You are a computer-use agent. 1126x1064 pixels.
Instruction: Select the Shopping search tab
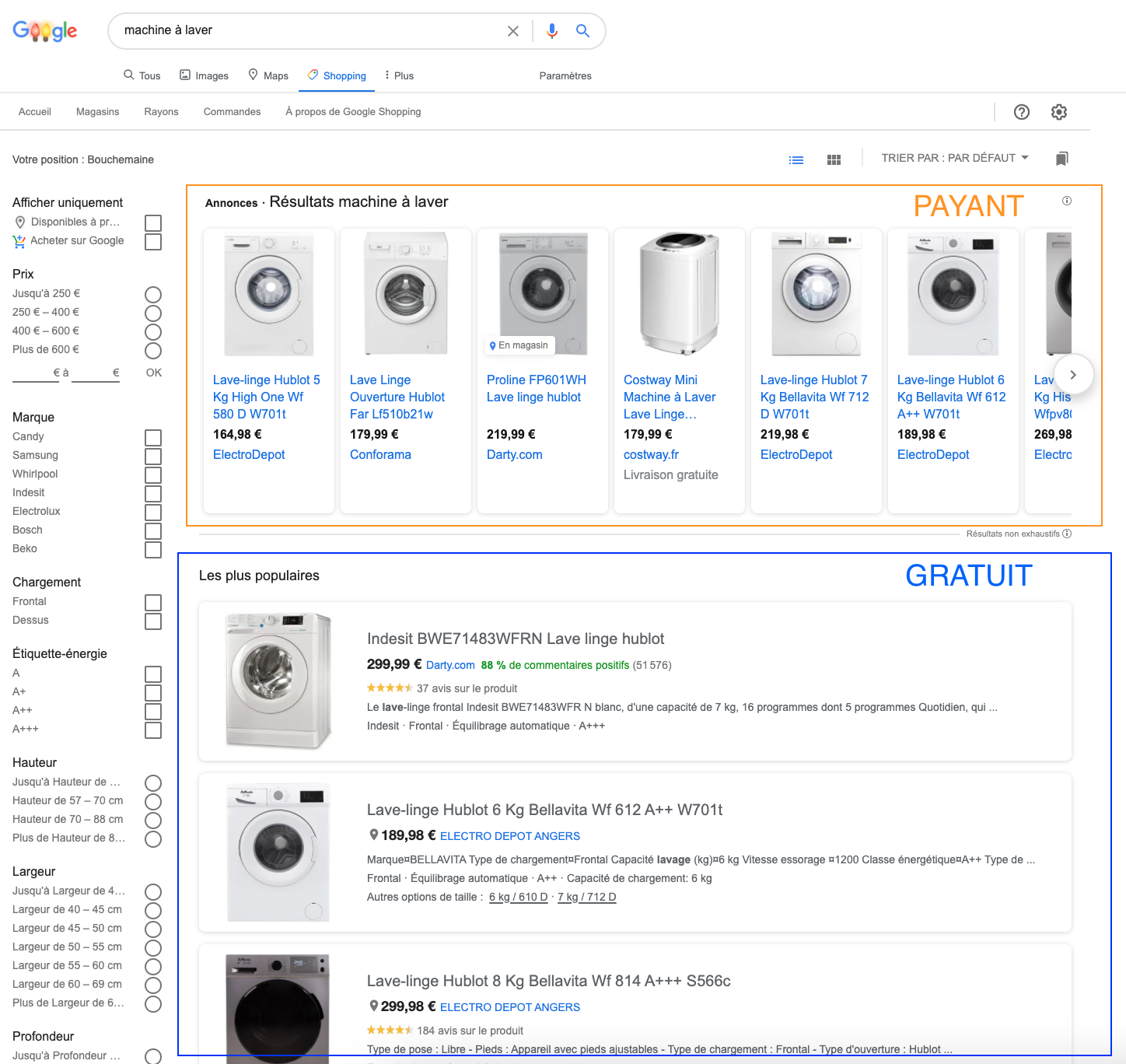[337, 75]
